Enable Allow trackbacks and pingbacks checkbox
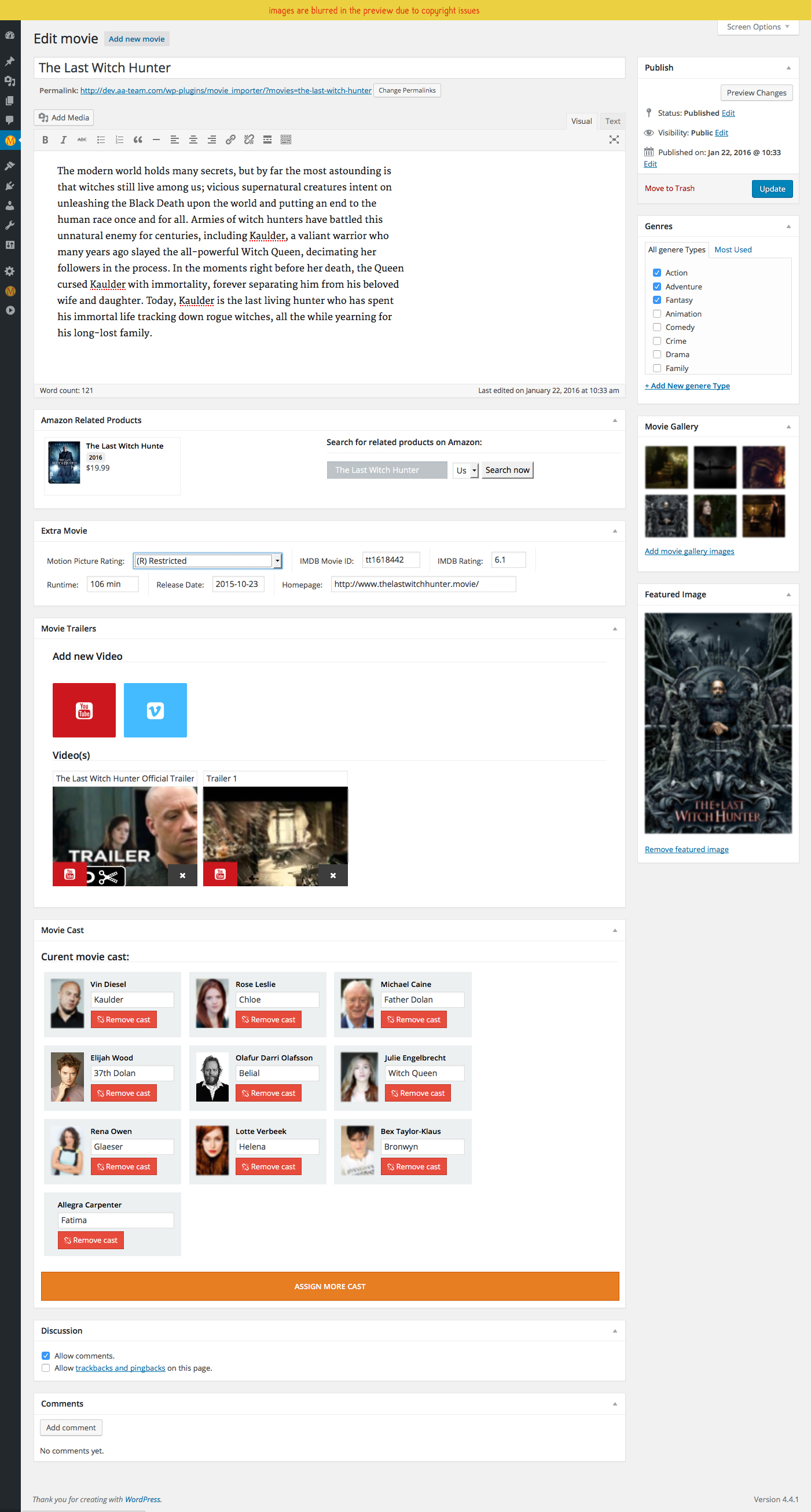This screenshot has width=811, height=1512. 46,1368
